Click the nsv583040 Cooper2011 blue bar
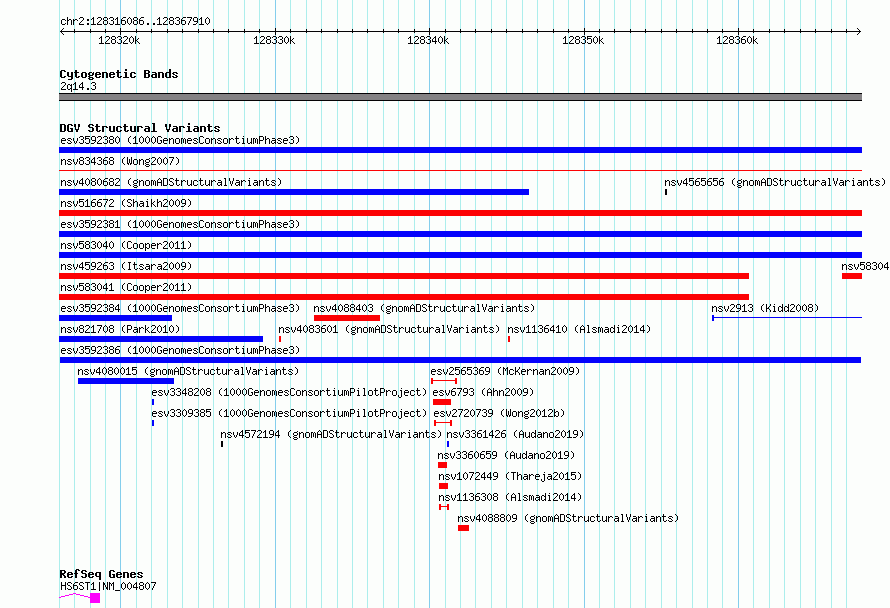This screenshot has width=890, height=608. tap(460, 255)
